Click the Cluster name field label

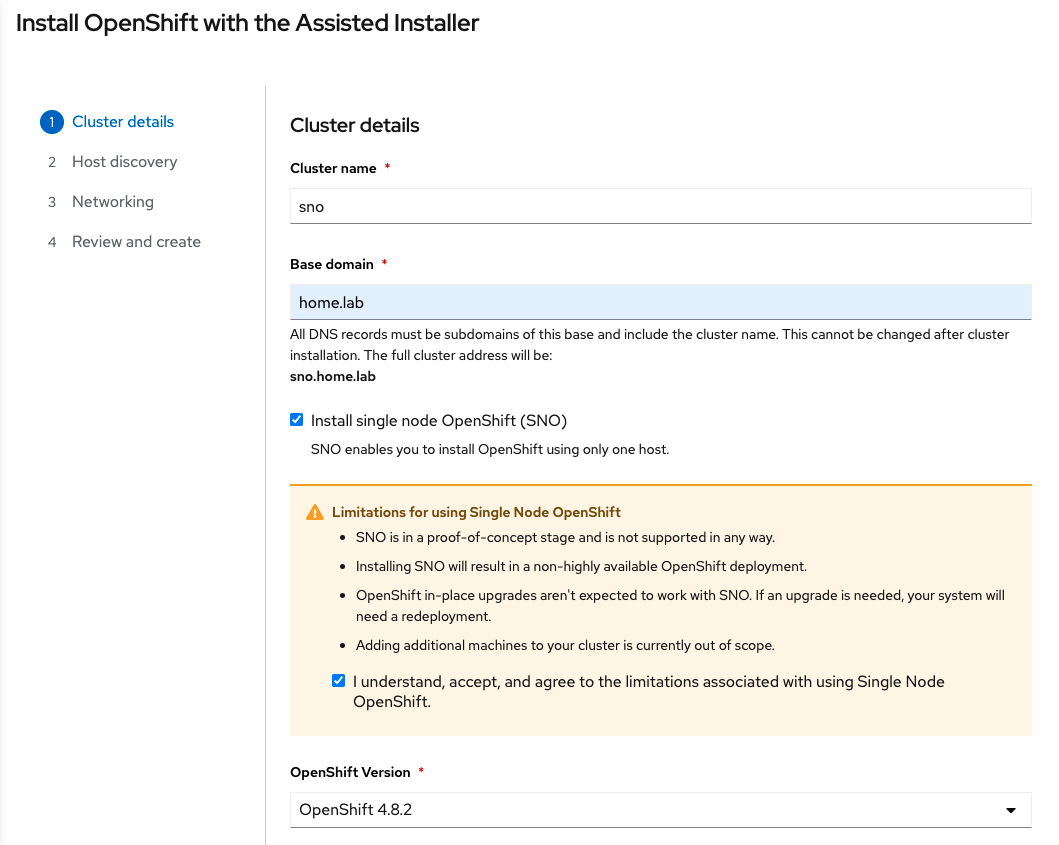[333, 169]
